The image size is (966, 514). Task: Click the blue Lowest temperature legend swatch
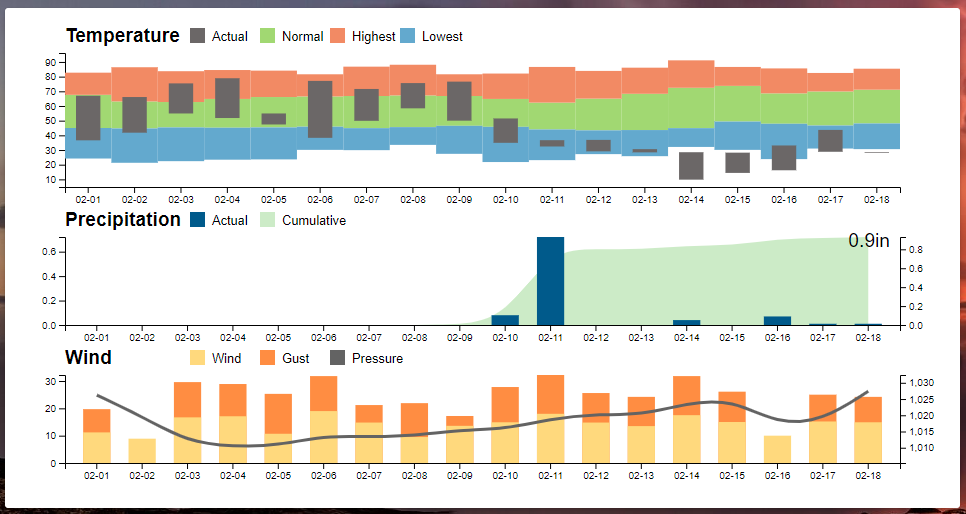point(408,36)
